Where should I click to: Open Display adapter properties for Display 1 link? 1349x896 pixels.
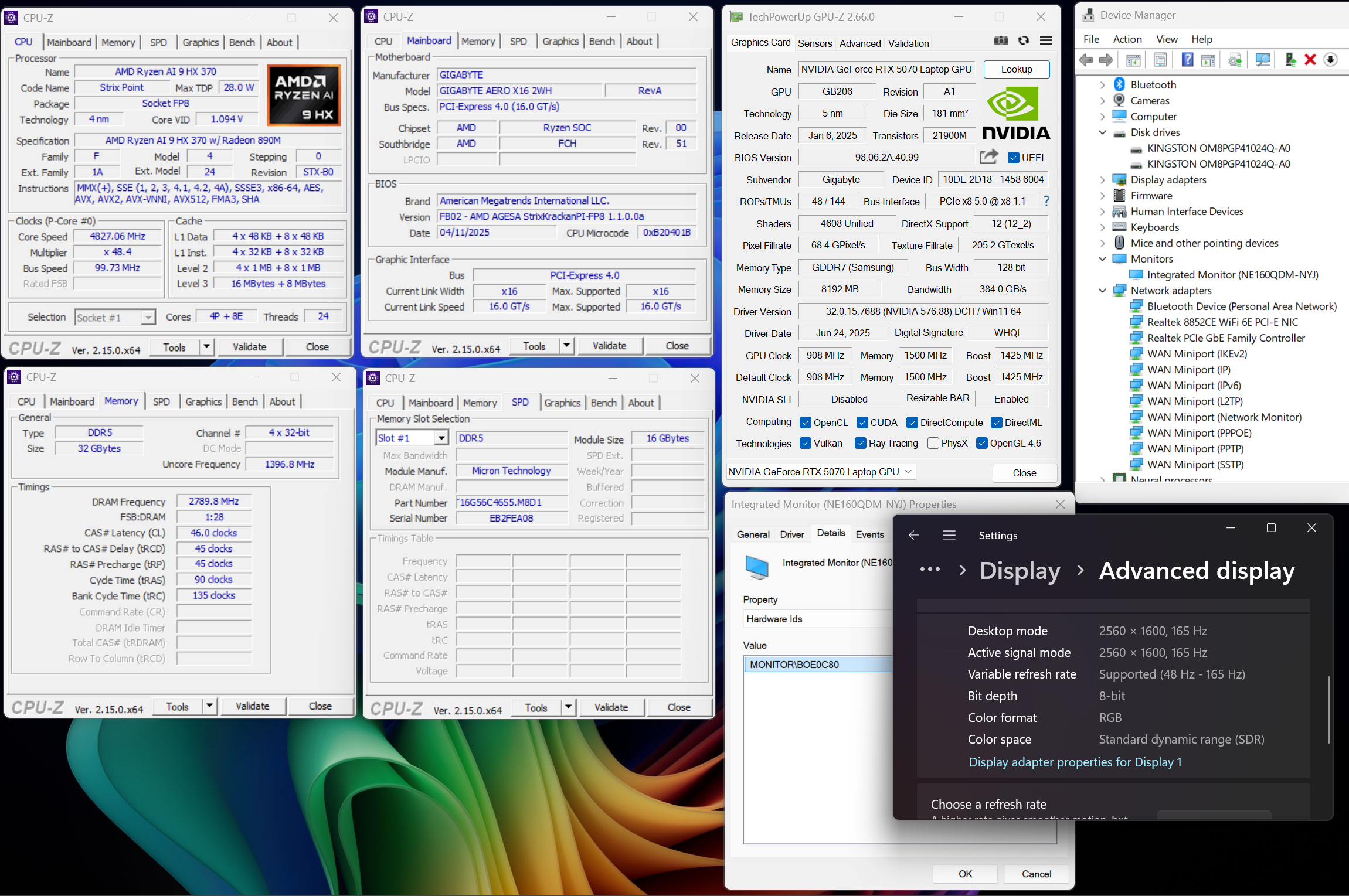[x=1075, y=762]
